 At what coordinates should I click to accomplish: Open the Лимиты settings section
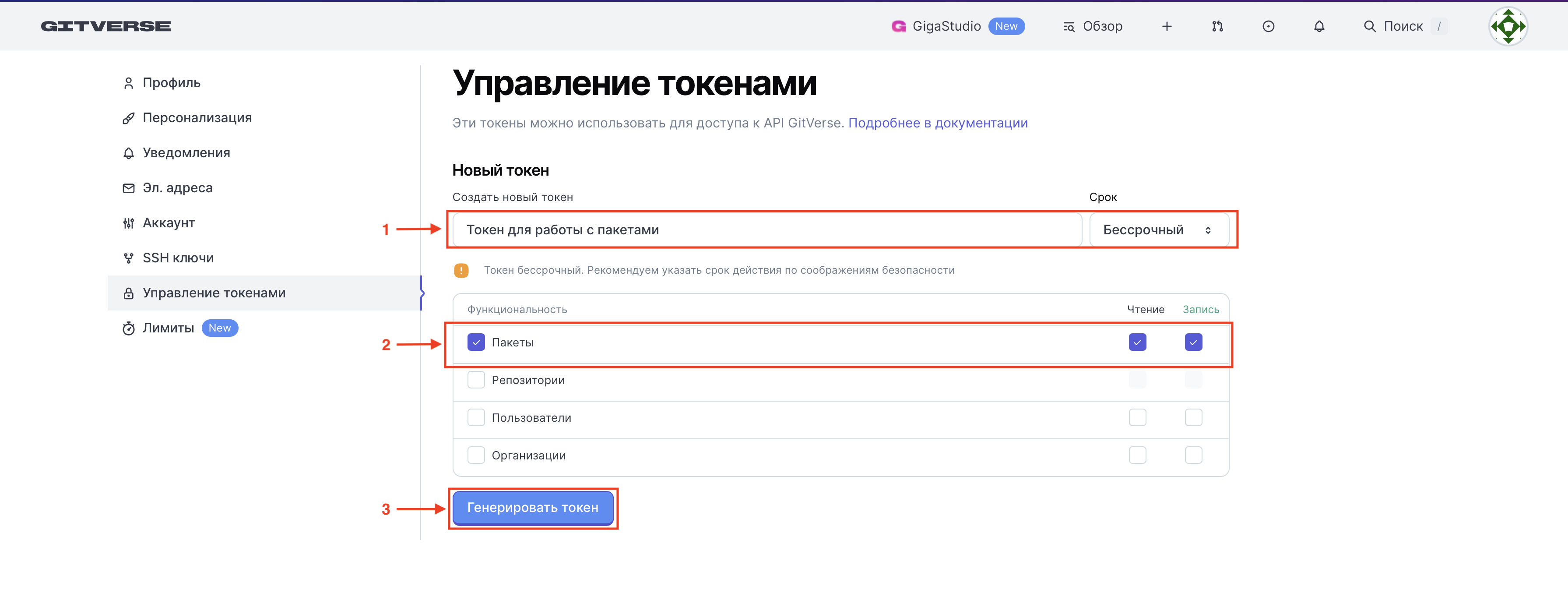click(168, 328)
